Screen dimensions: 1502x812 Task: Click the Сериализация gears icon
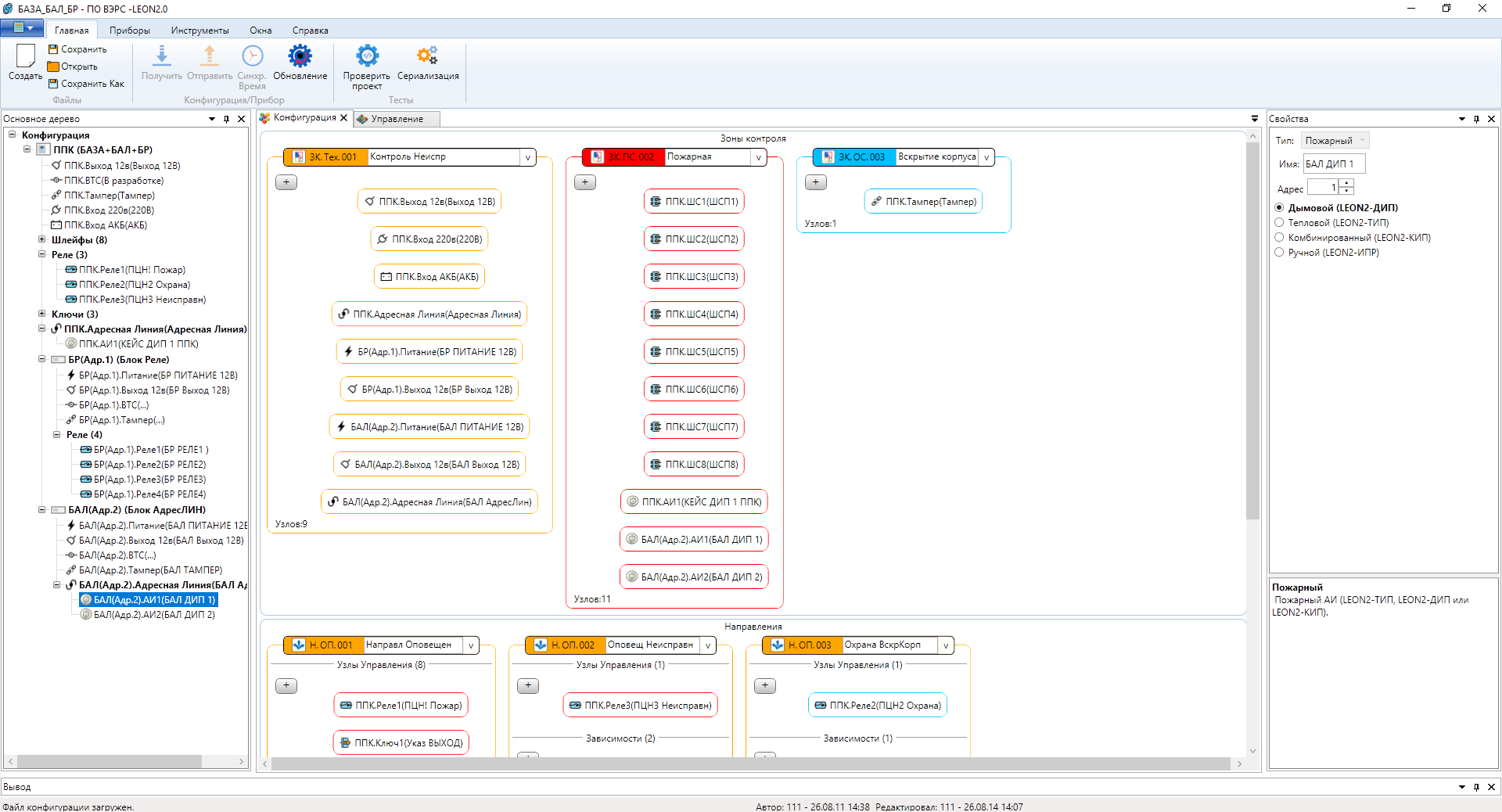427,56
